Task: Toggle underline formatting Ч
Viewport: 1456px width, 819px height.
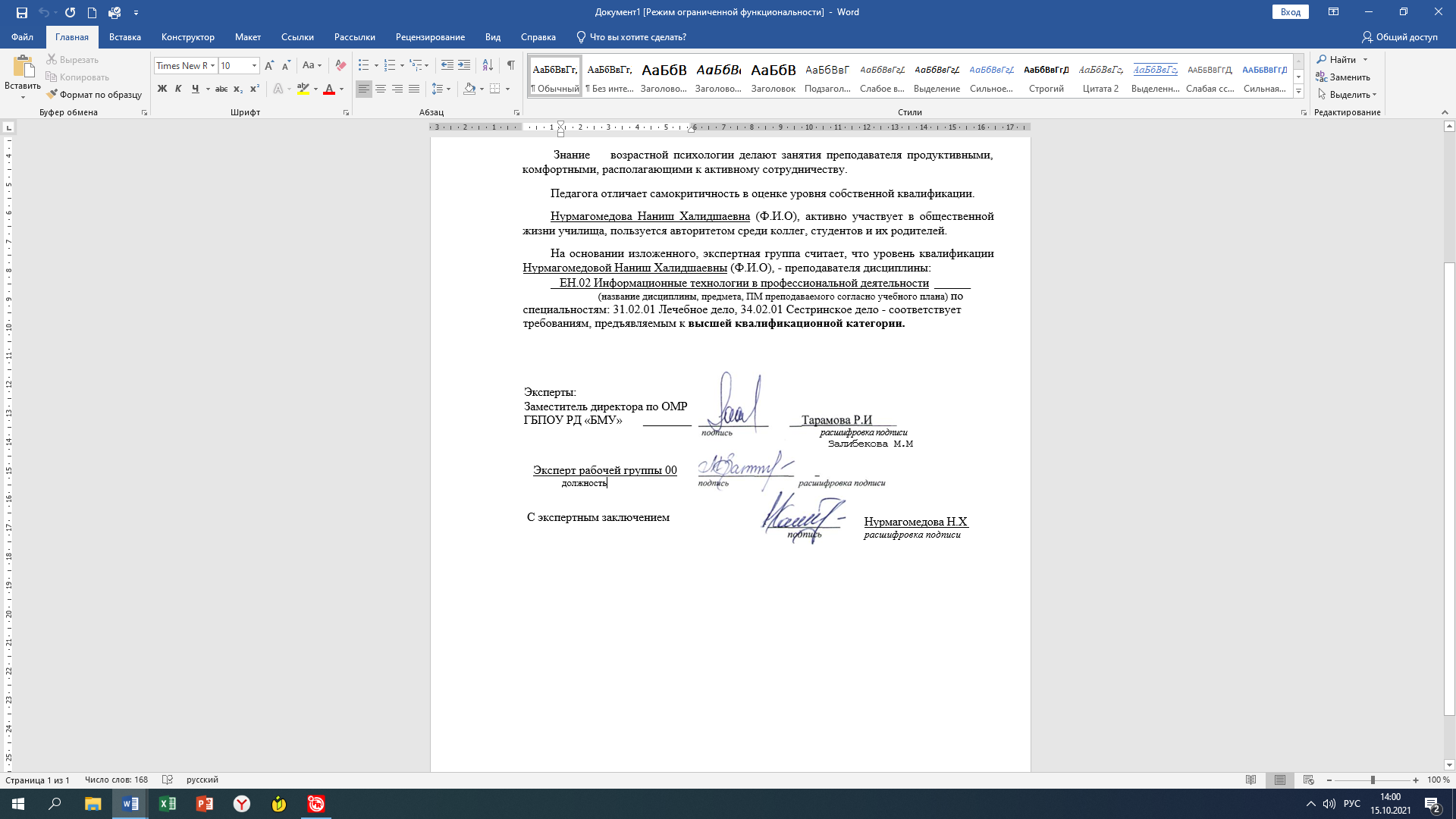Action: 195,89
